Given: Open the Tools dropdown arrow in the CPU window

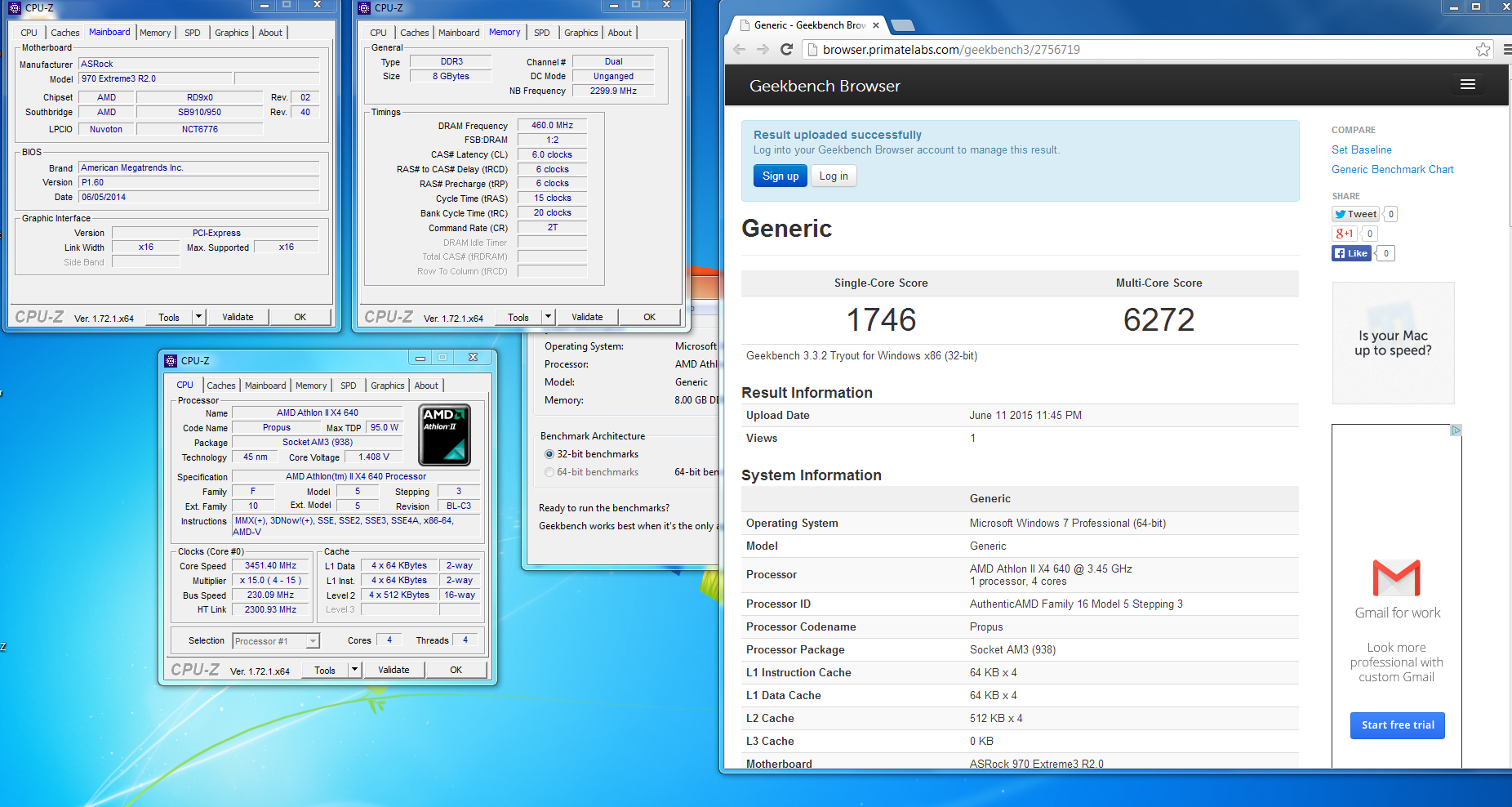Looking at the screenshot, I should (354, 670).
